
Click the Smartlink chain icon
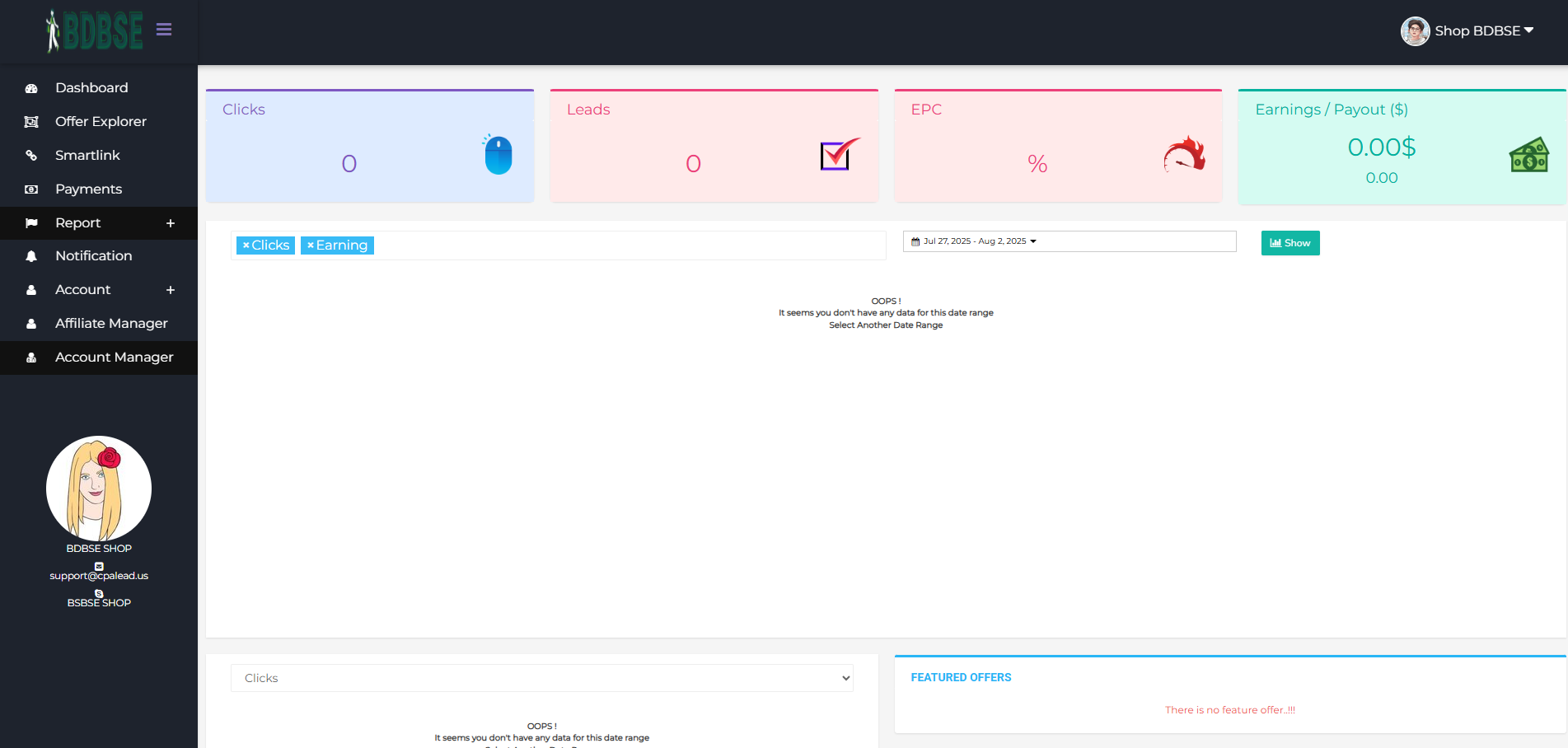click(31, 156)
